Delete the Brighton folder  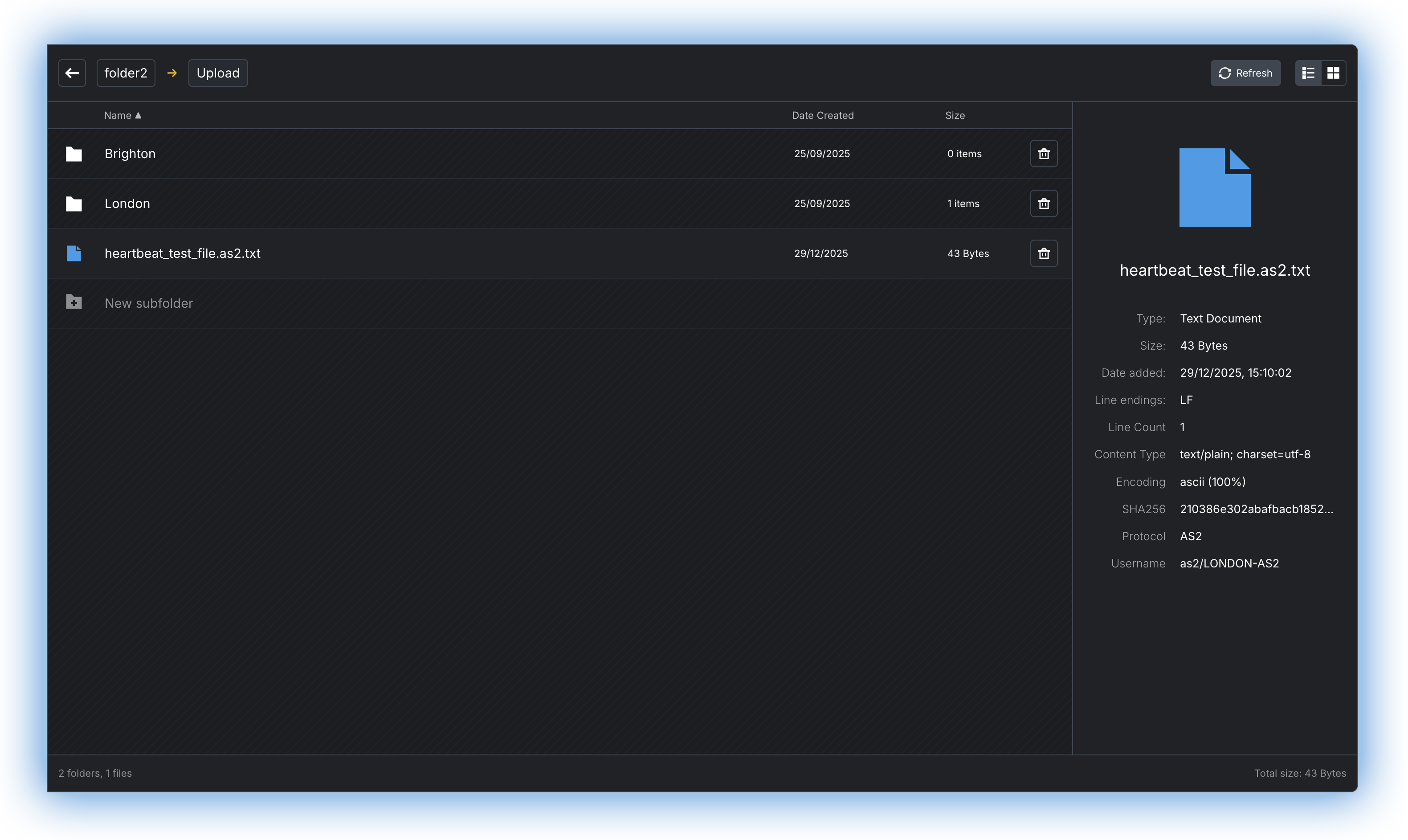coord(1044,154)
